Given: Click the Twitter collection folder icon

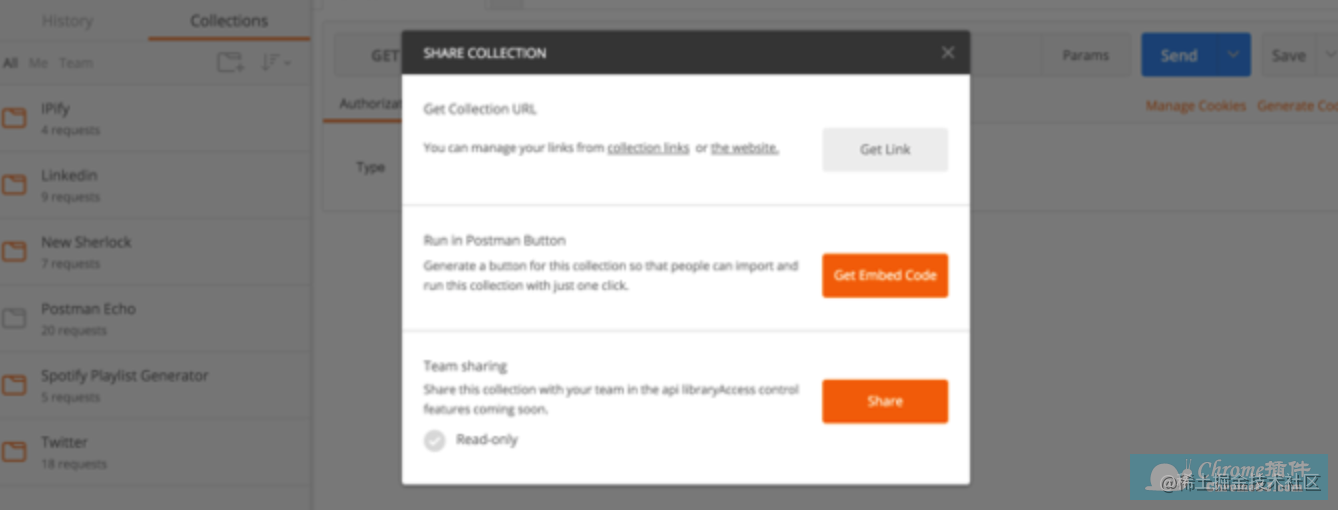Looking at the screenshot, I should [x=14, y=452].
